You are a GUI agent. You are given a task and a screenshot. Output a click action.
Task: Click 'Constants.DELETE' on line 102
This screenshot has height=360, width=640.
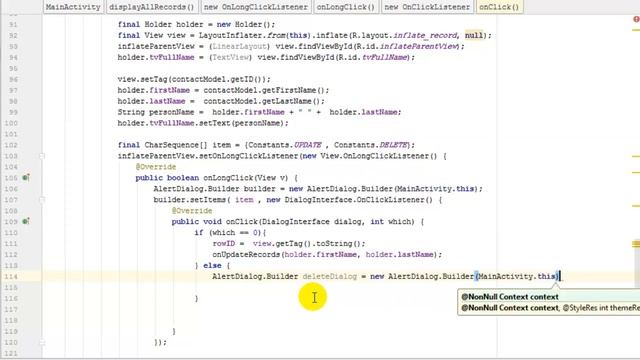[371, 145]
